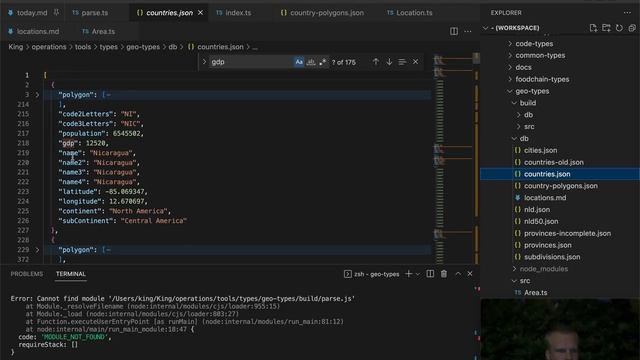The image size is (640, 360).
Task: Expand the replace field chevron
Action: (x=204, y=62)
